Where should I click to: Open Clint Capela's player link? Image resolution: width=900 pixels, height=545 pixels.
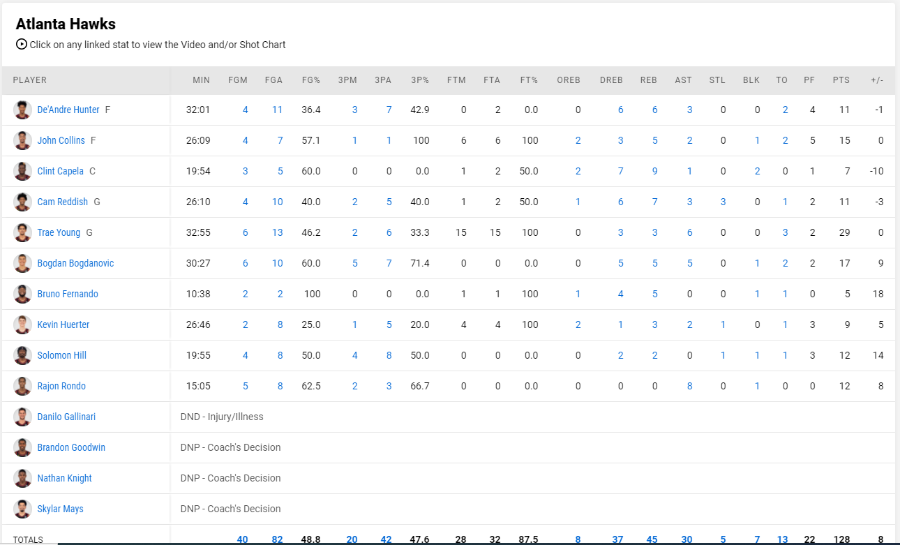tap(60, 171)
